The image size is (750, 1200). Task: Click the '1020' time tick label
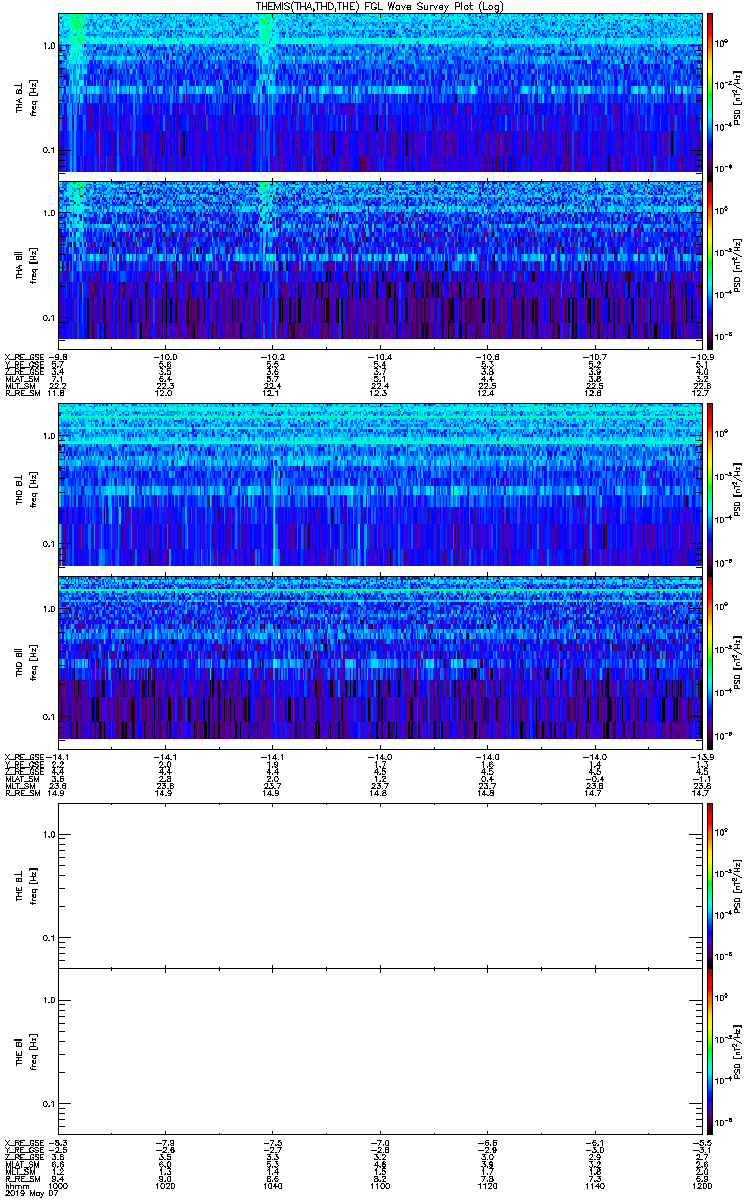tap(166, 1186)
